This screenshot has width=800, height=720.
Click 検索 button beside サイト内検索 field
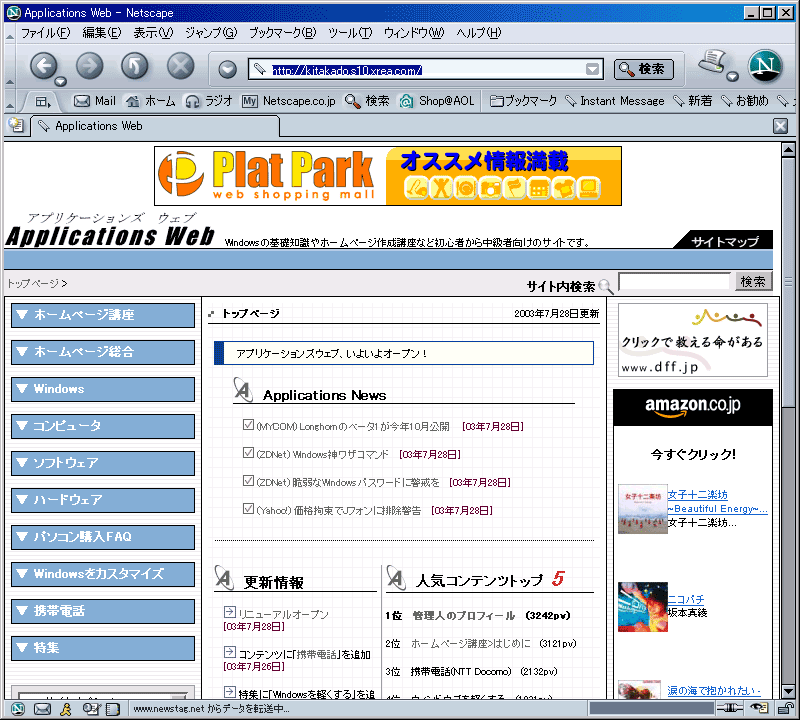pyautogui.click(x=754, y=281)
